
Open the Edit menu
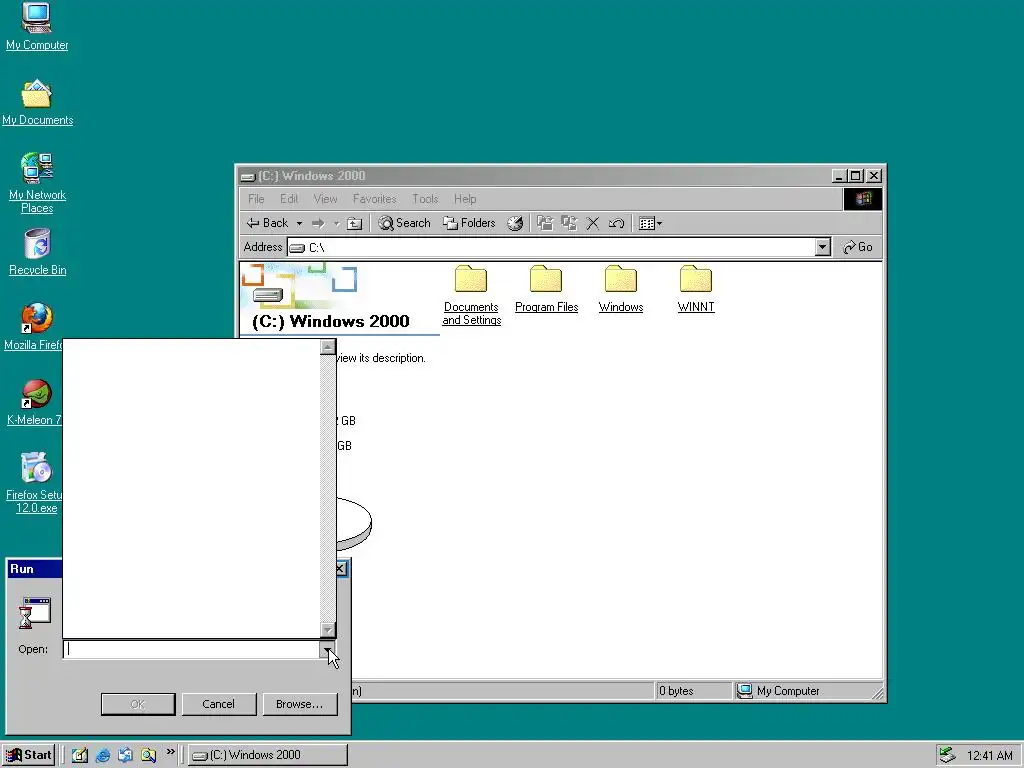point(289,199)
